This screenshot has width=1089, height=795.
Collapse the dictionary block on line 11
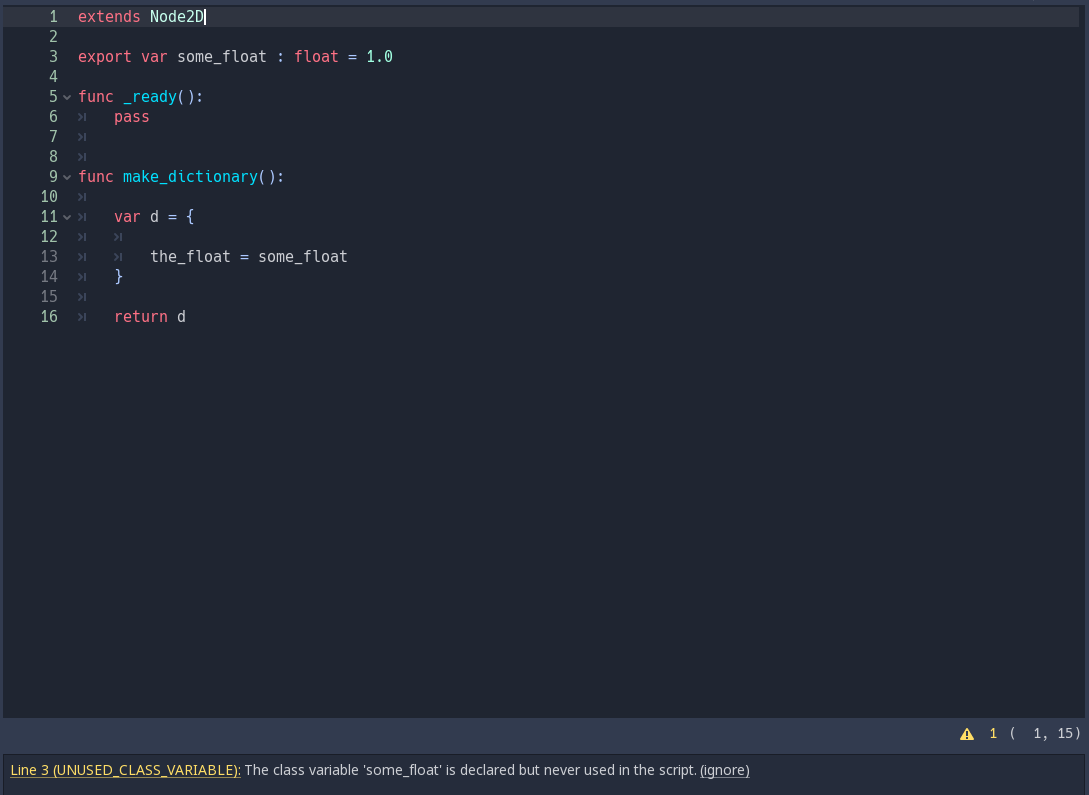pos(66,217)
